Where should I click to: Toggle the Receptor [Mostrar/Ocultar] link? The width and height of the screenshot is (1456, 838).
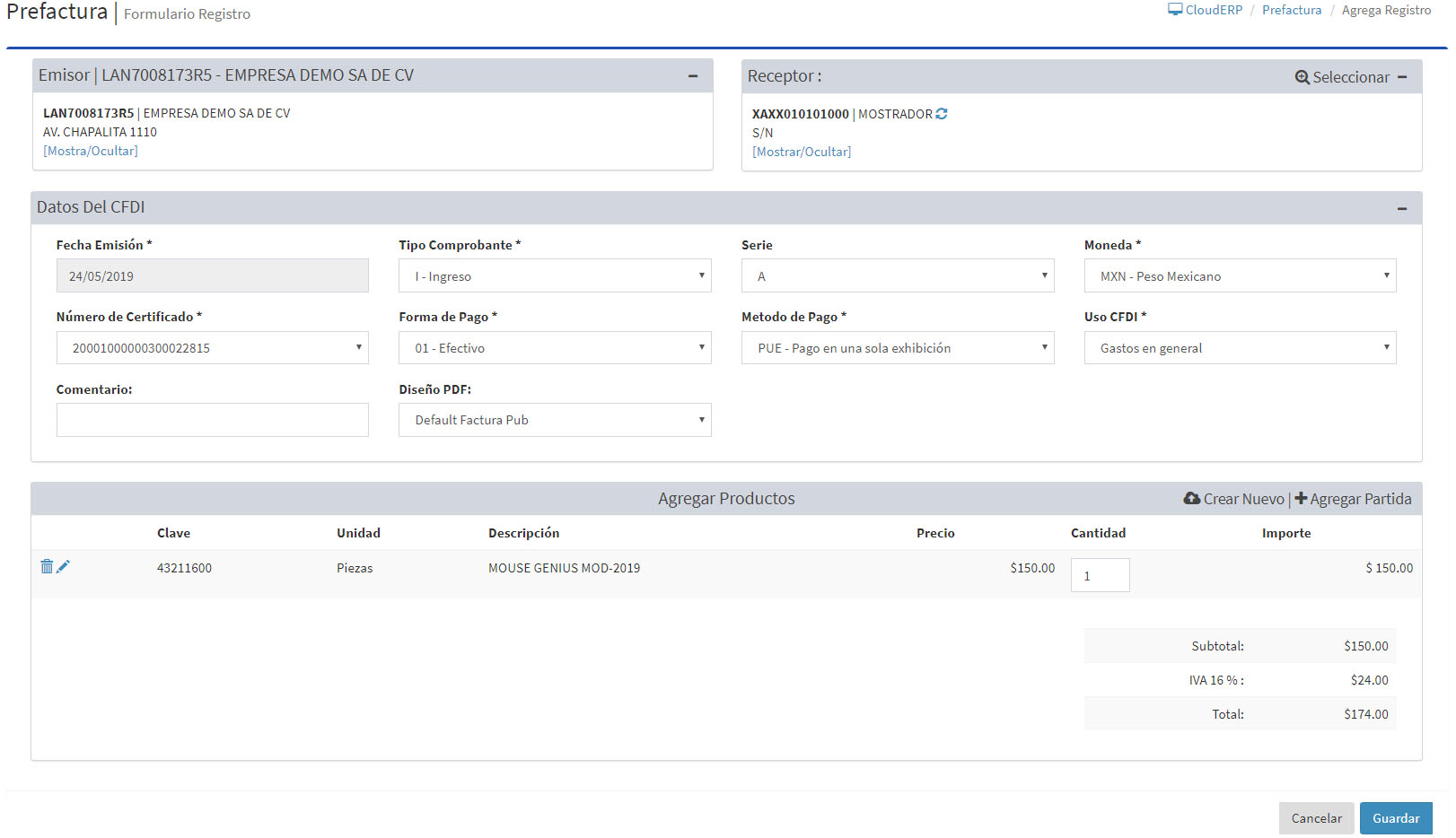click(x=802, y=152)
